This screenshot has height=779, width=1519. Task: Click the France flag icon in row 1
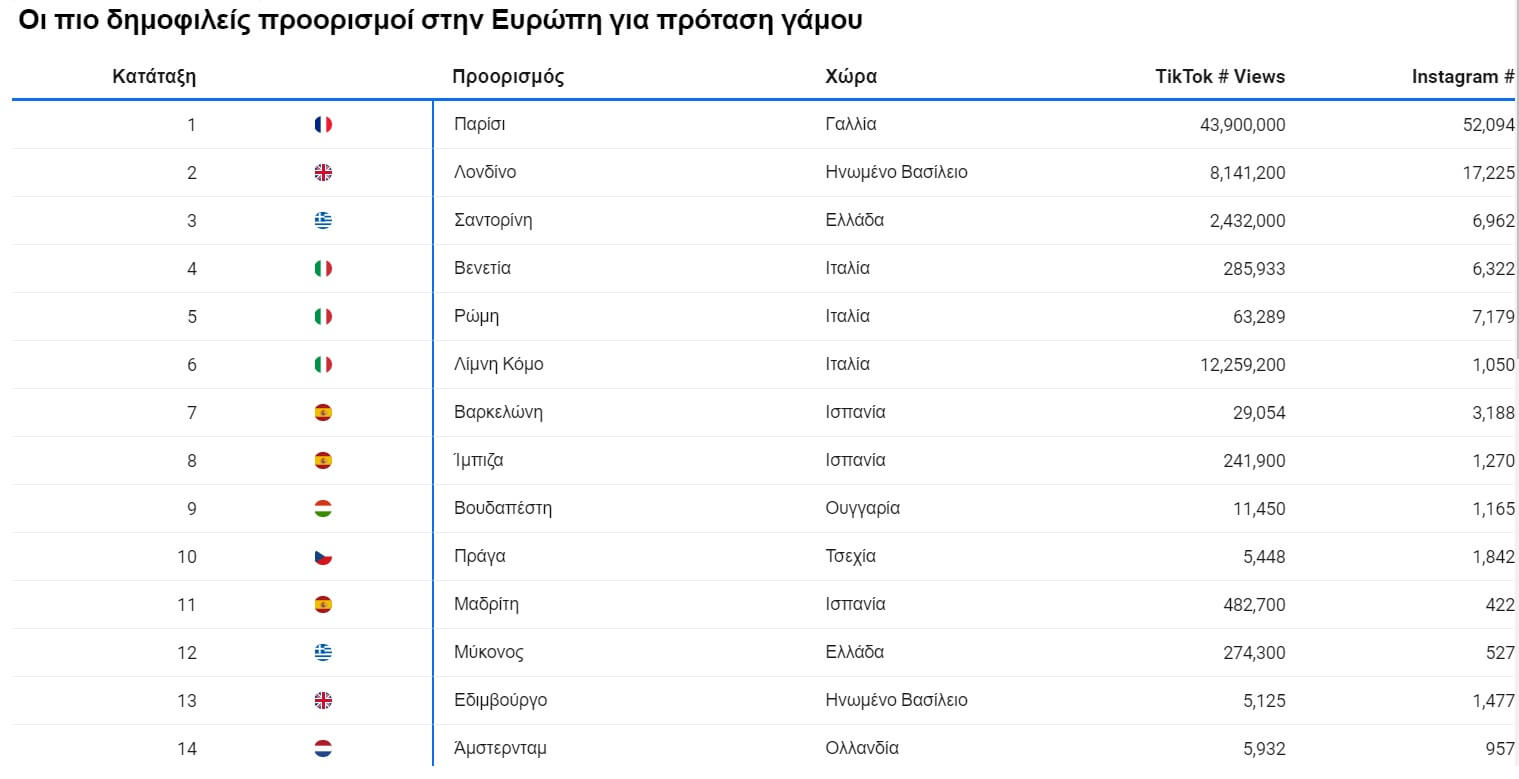tap(323, 125)
